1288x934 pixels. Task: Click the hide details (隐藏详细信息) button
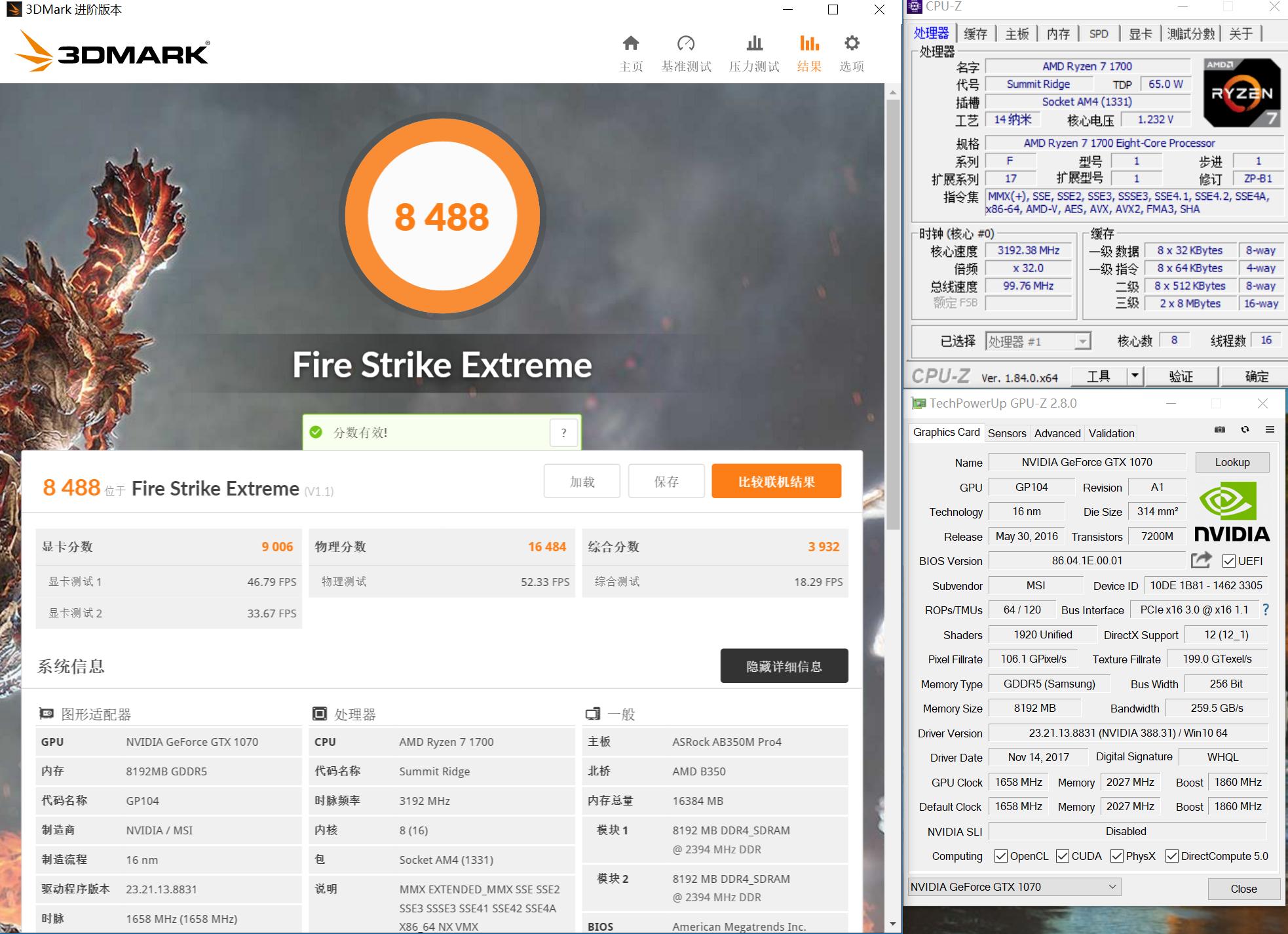[x=784, y=666]
